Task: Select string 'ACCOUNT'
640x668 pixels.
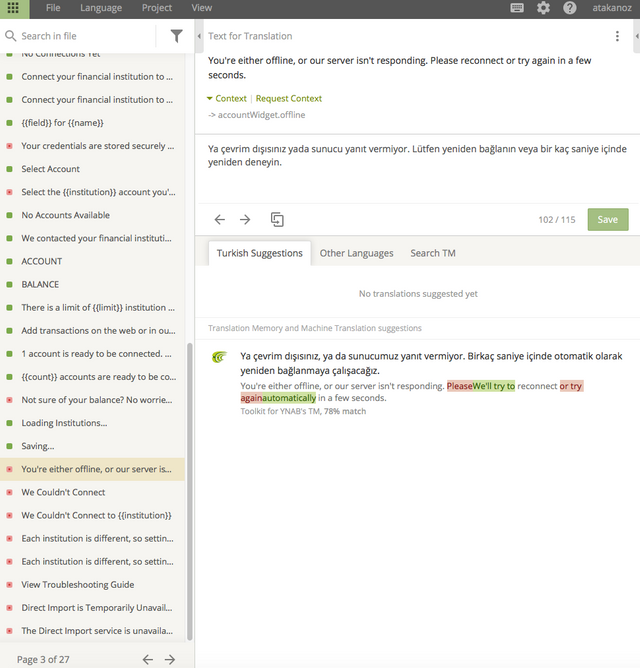Action: pyautogui.click(x=92, y=261)
